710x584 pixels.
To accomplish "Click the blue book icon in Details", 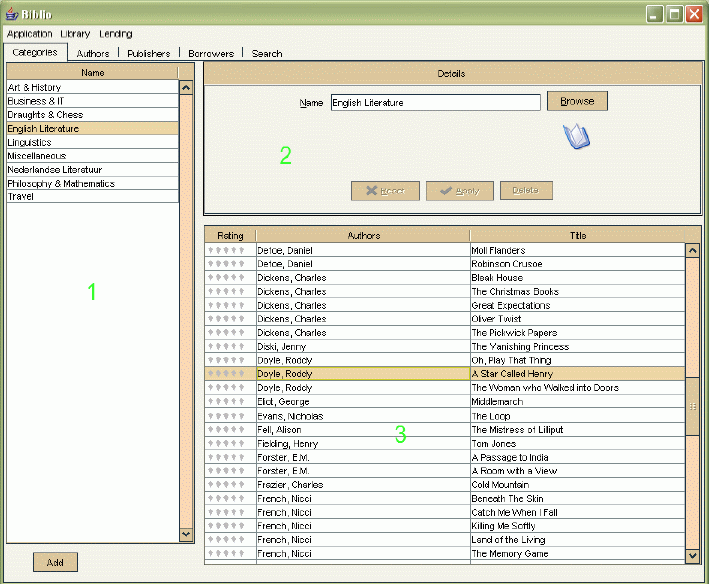I will (x=576, y=136).
